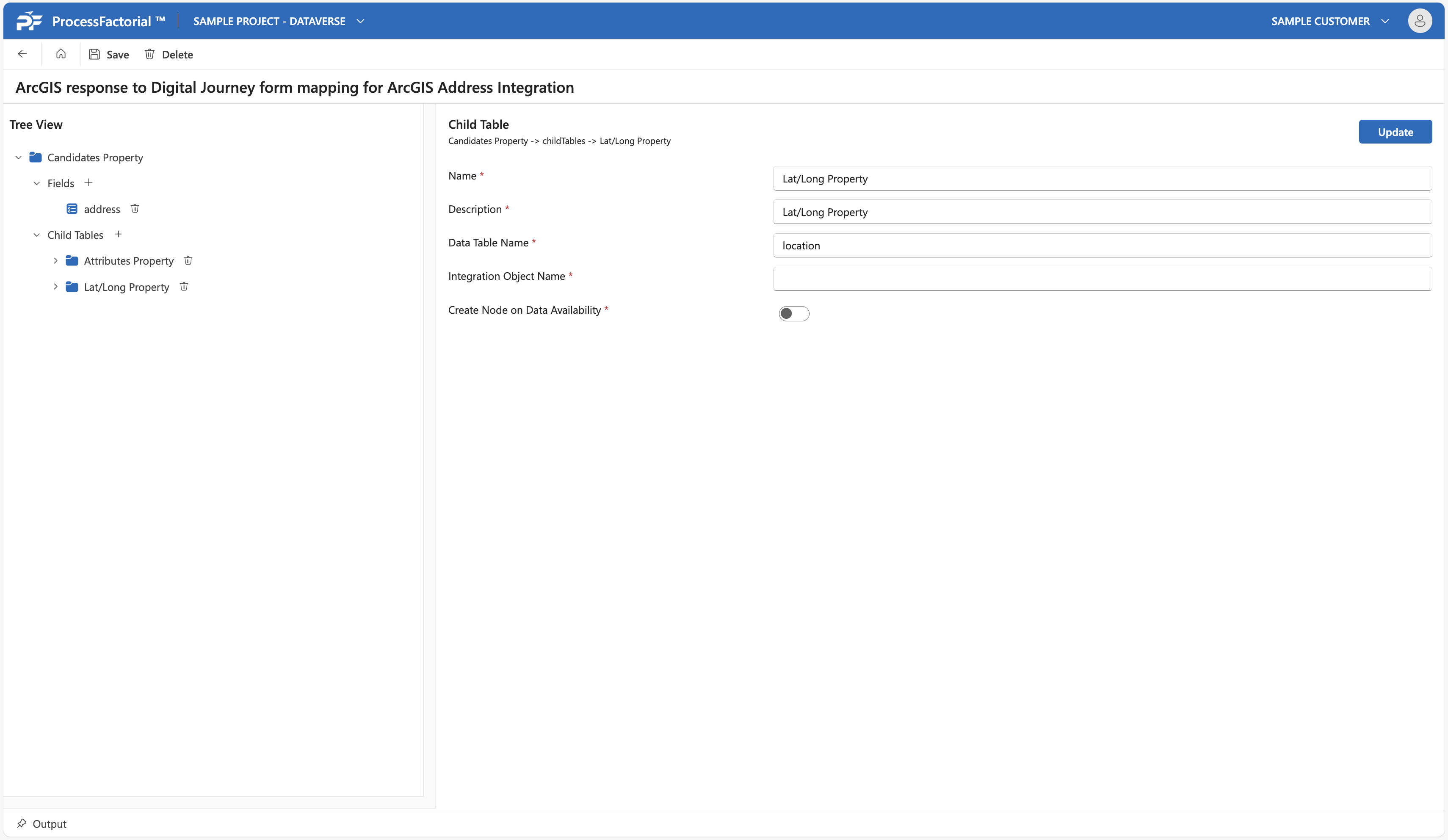Viewport: 1448px width, 840px height.
Task: Select the address field in tree
Action: [x=102, y=209]
